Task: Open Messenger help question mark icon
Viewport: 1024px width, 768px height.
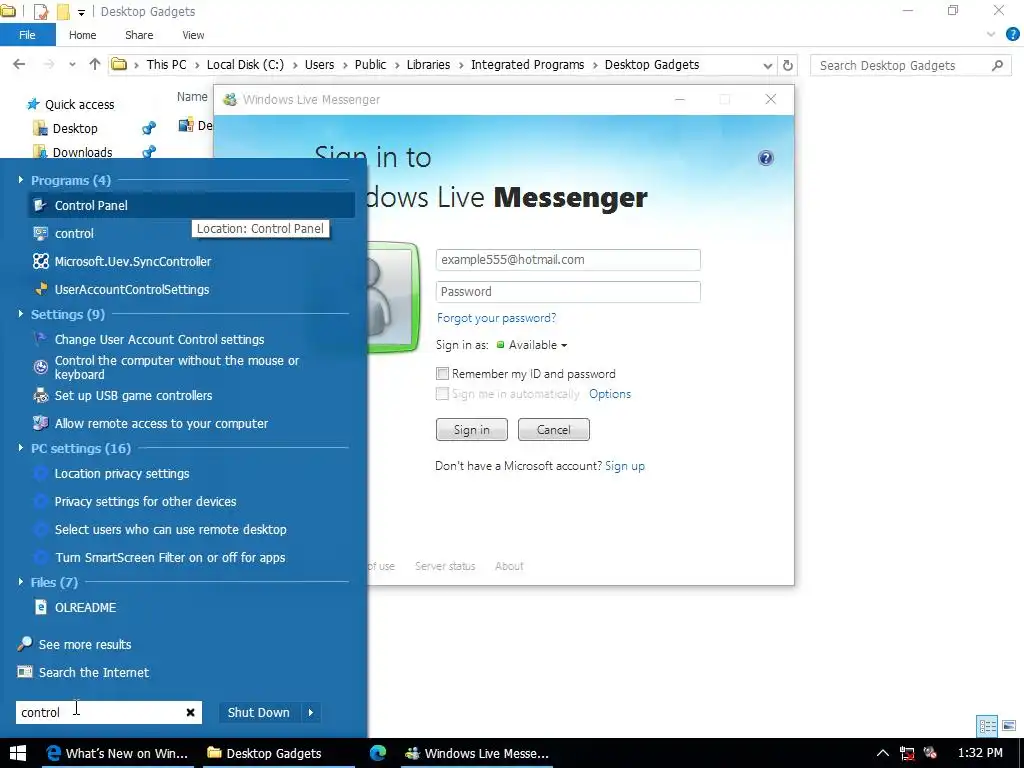Action: [x=765, y=158]
